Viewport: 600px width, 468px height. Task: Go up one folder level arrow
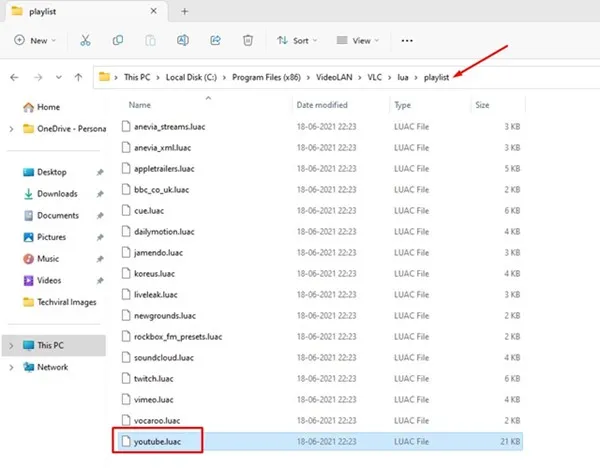click(78, 78)
